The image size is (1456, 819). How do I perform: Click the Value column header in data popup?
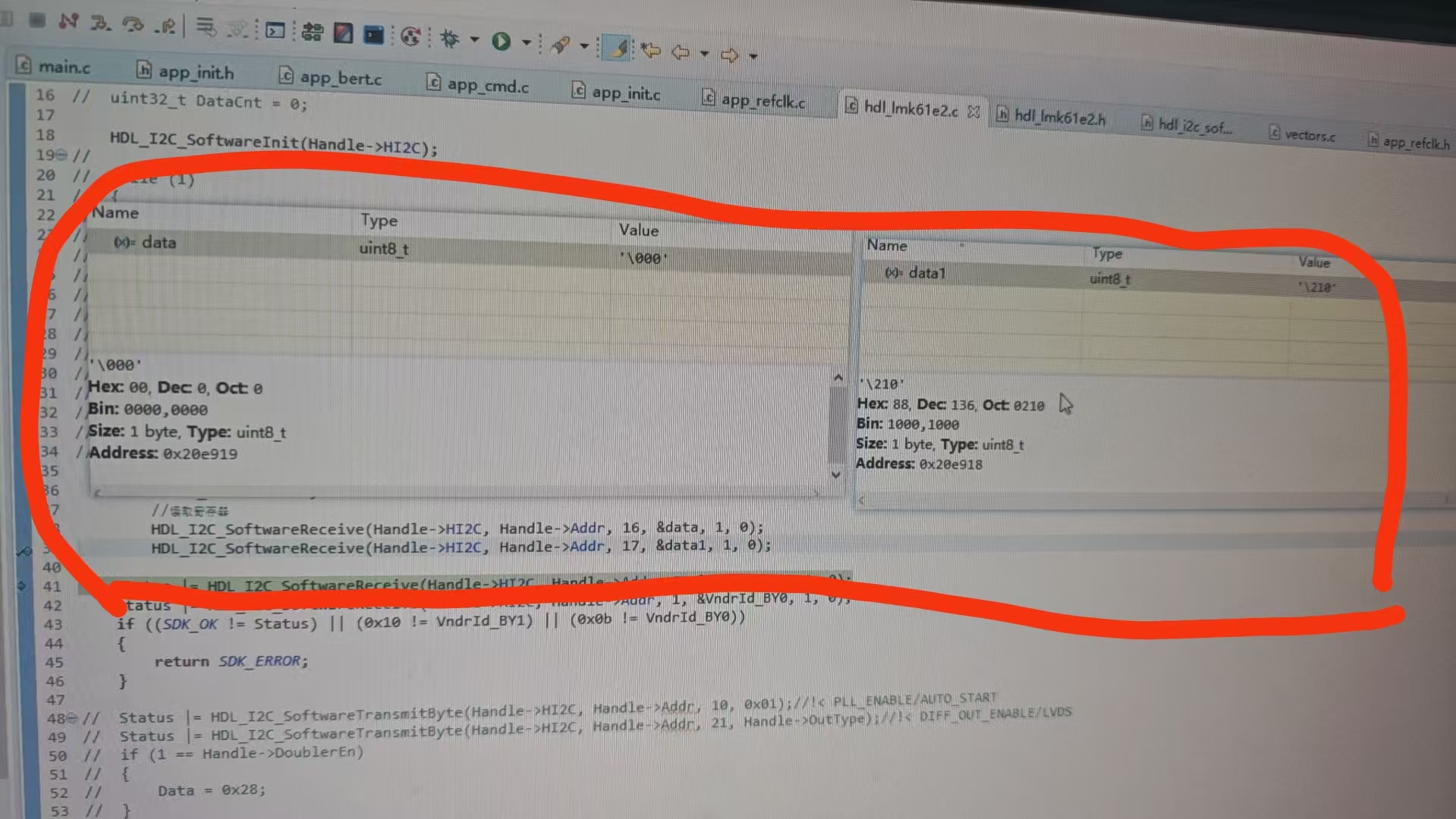[x=638, y=231]
